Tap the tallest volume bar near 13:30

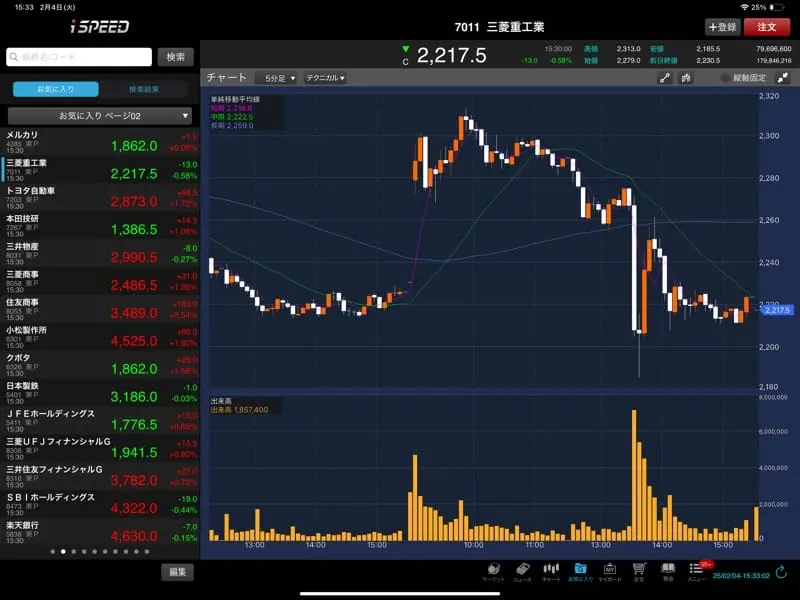[634, 475]
